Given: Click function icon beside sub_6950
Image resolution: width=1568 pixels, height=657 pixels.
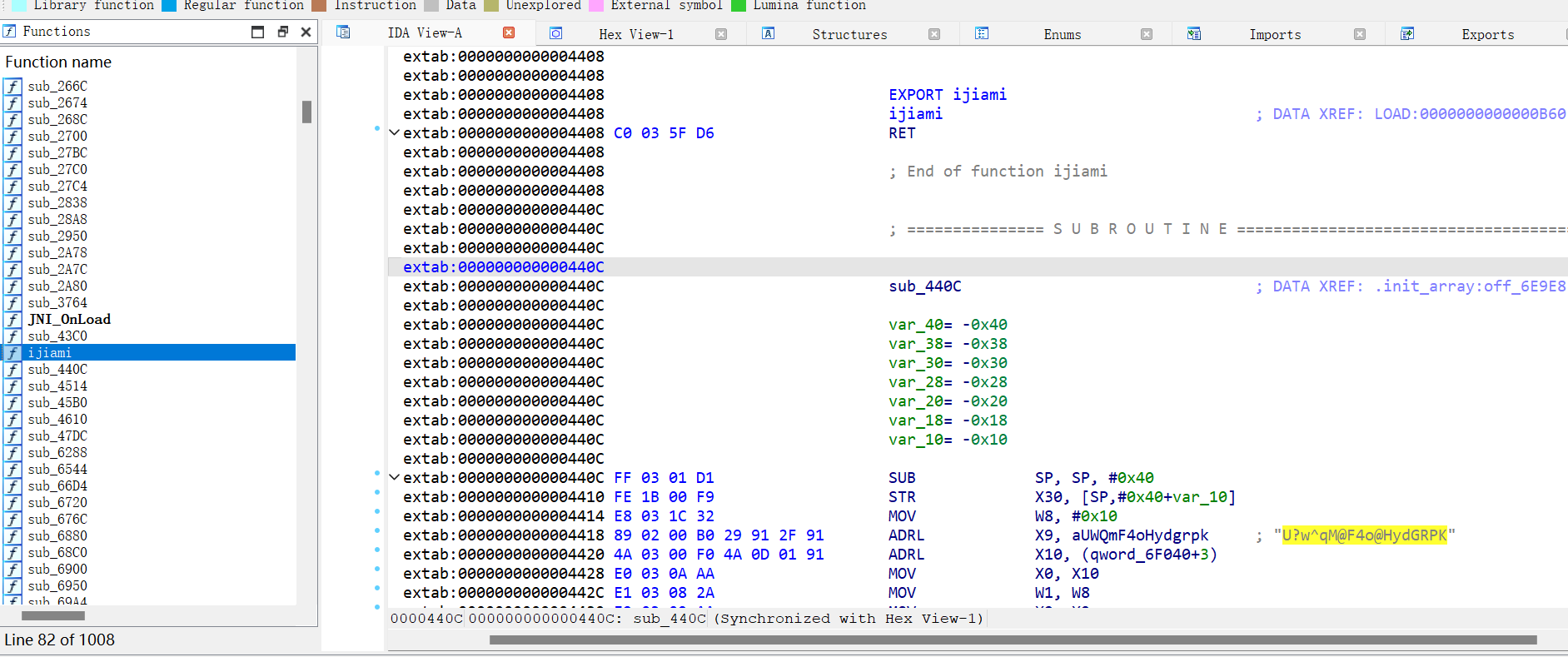Looking at the screenshot, I should pyautogui.click(x=12, y=586).
